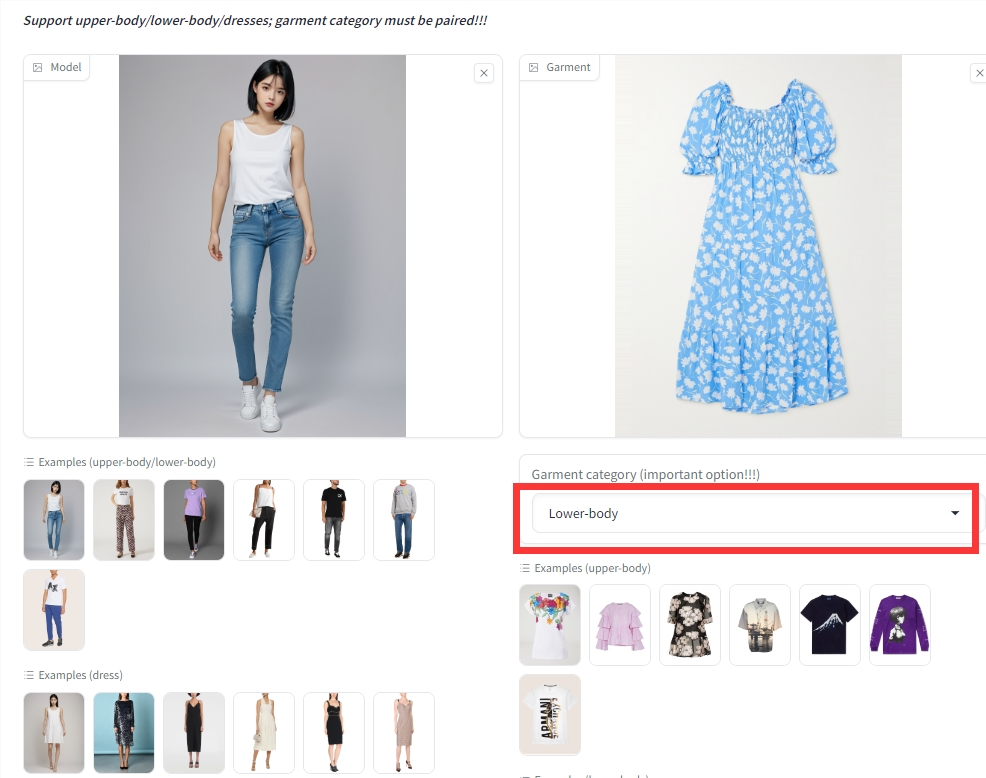Screen dimensions: 986x778
Task: Pick the purple long-sleeve graphic shirt garment
Action: click(x=900, y=625)
